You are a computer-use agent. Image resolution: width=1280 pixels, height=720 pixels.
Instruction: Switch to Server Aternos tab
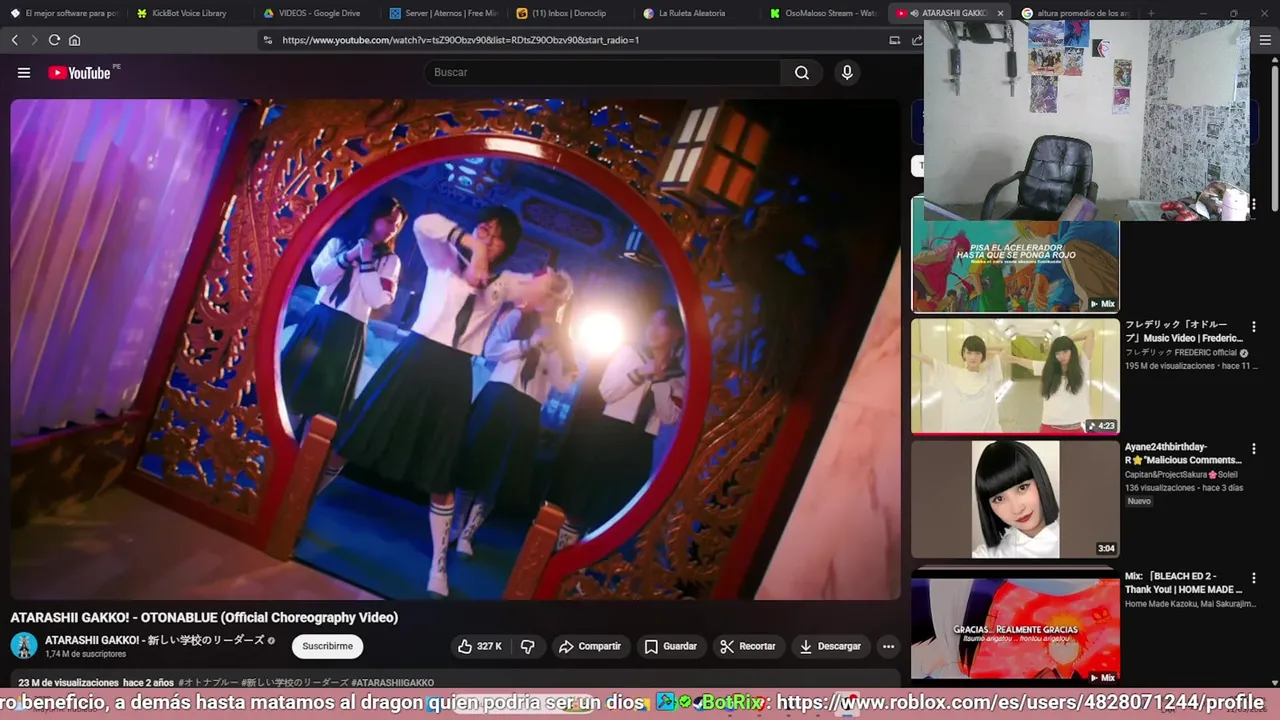click(444, 13)
